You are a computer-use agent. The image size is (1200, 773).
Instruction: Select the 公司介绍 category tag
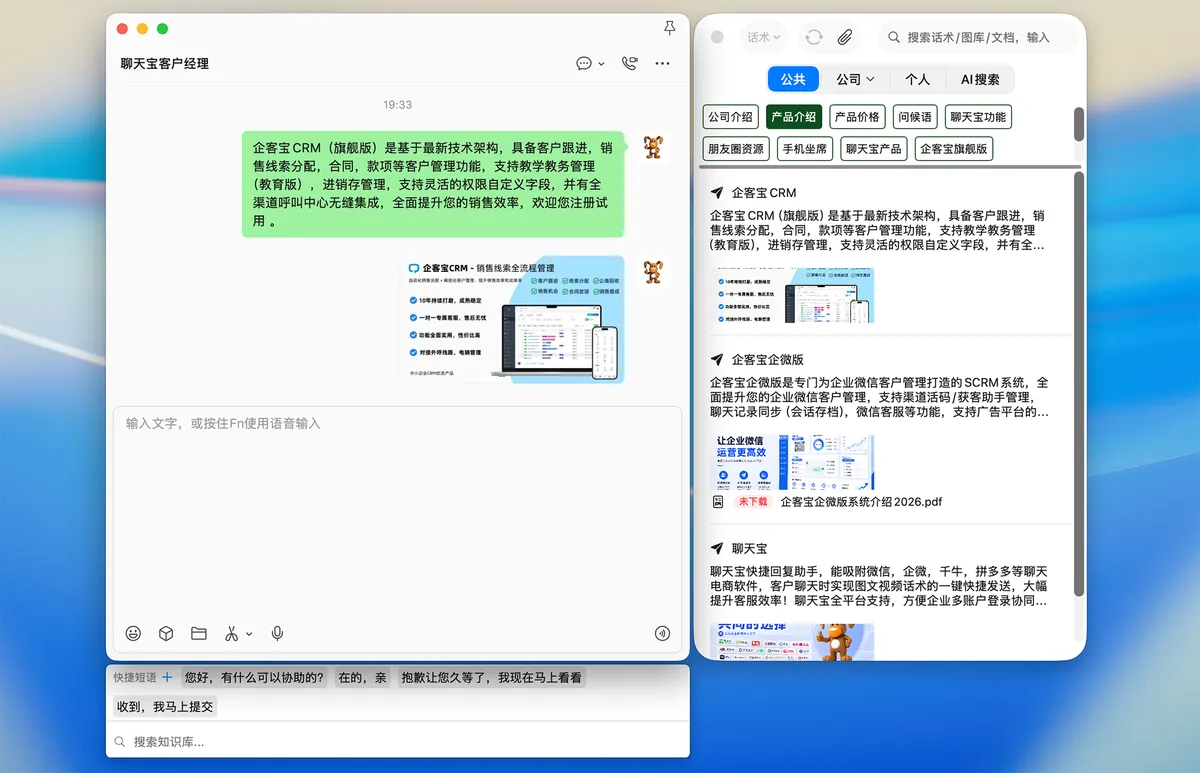tap(731, 117)
